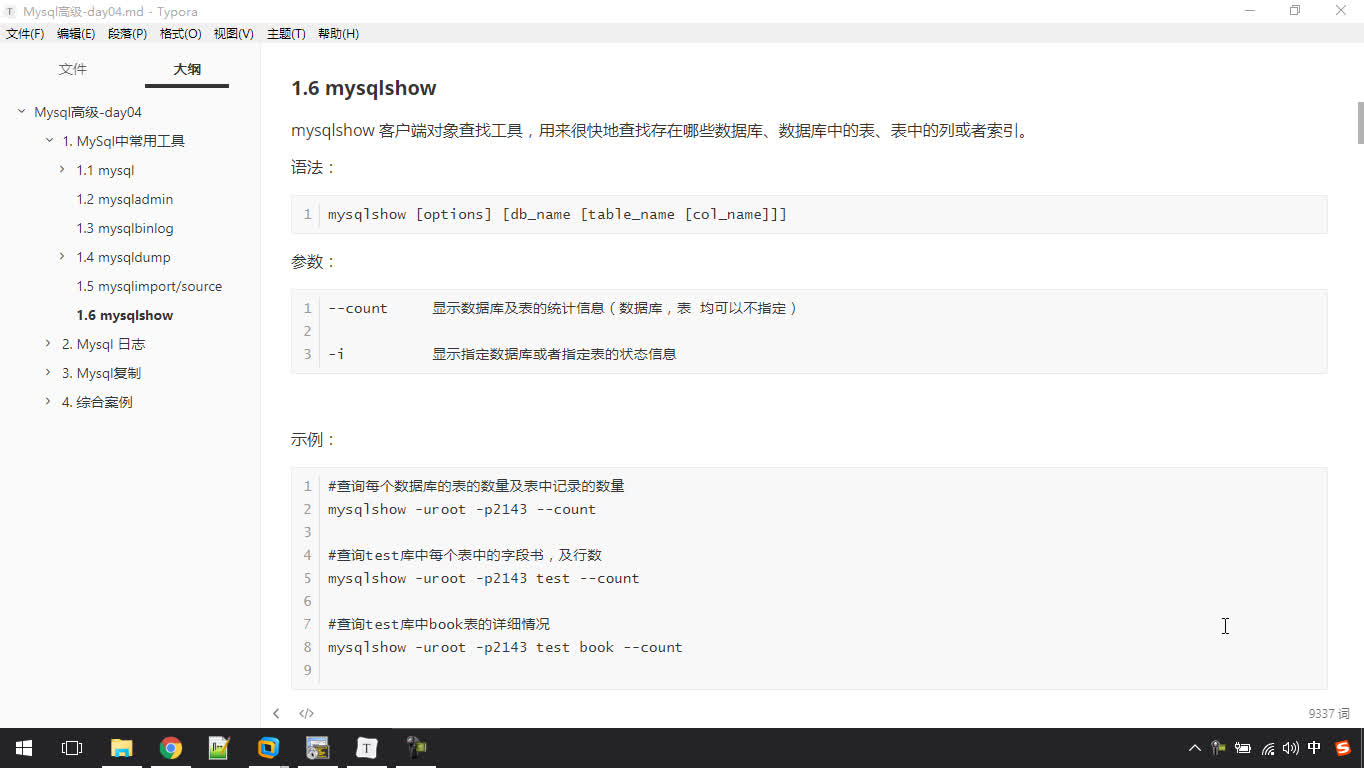Launch Chrome from the taskbar
Screen dimensions: 1364x768
(x=171, y=748)
